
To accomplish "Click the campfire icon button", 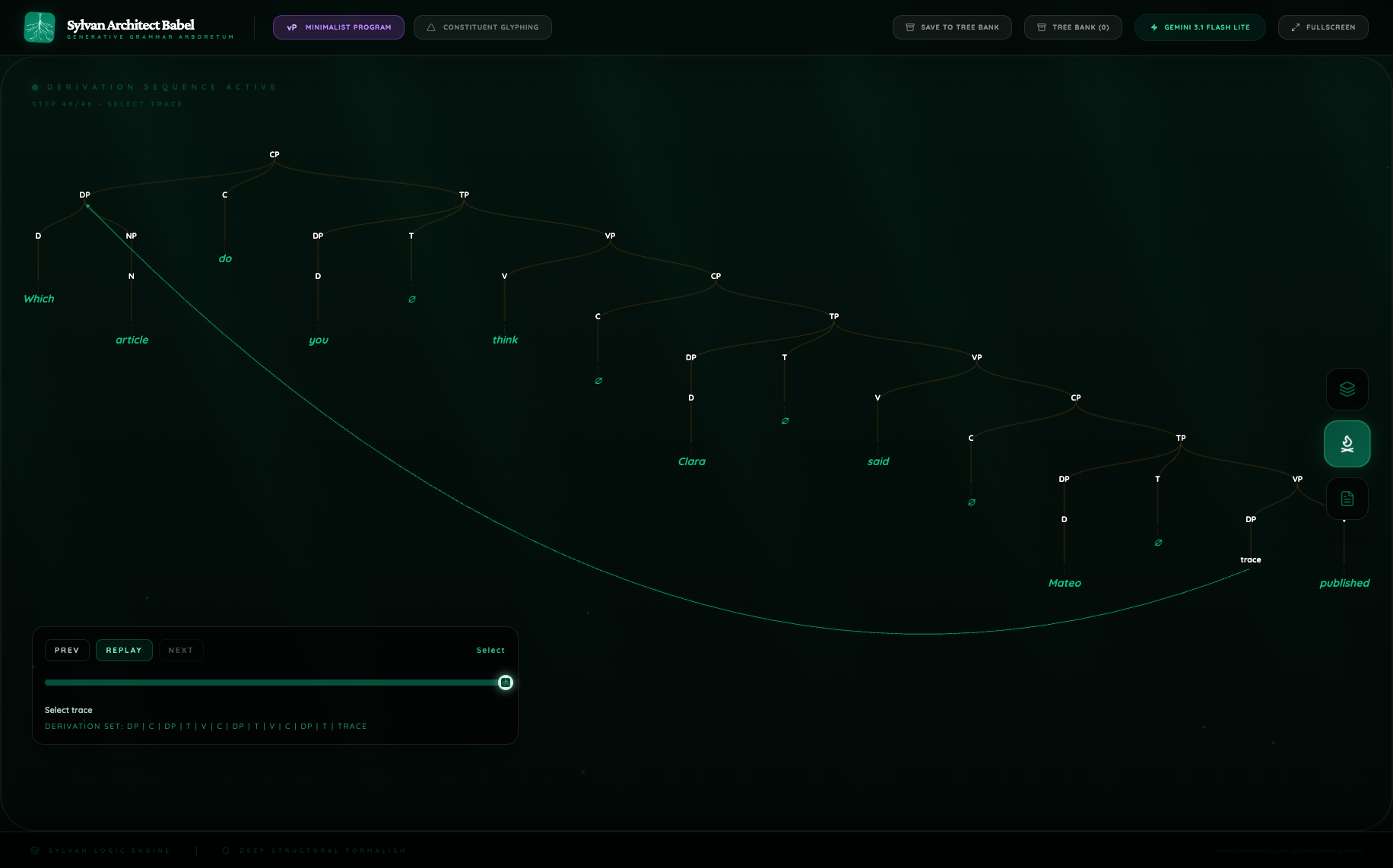I will click(1347, 444).
